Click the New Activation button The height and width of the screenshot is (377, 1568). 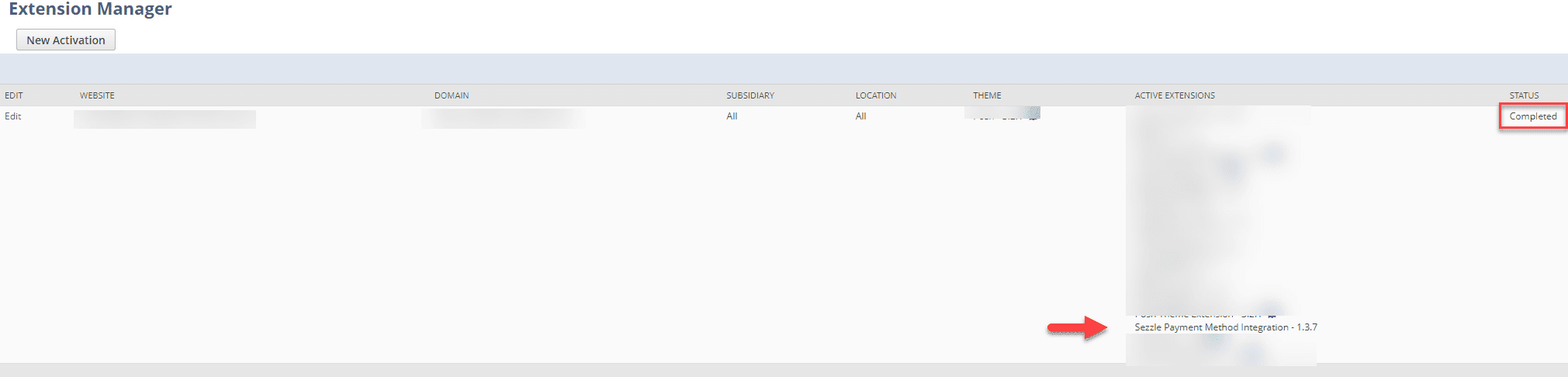(66, 40)
